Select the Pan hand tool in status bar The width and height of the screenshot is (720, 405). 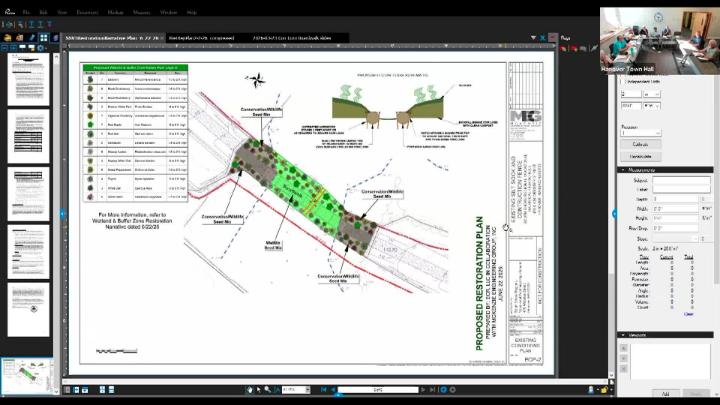pos(250,390)
